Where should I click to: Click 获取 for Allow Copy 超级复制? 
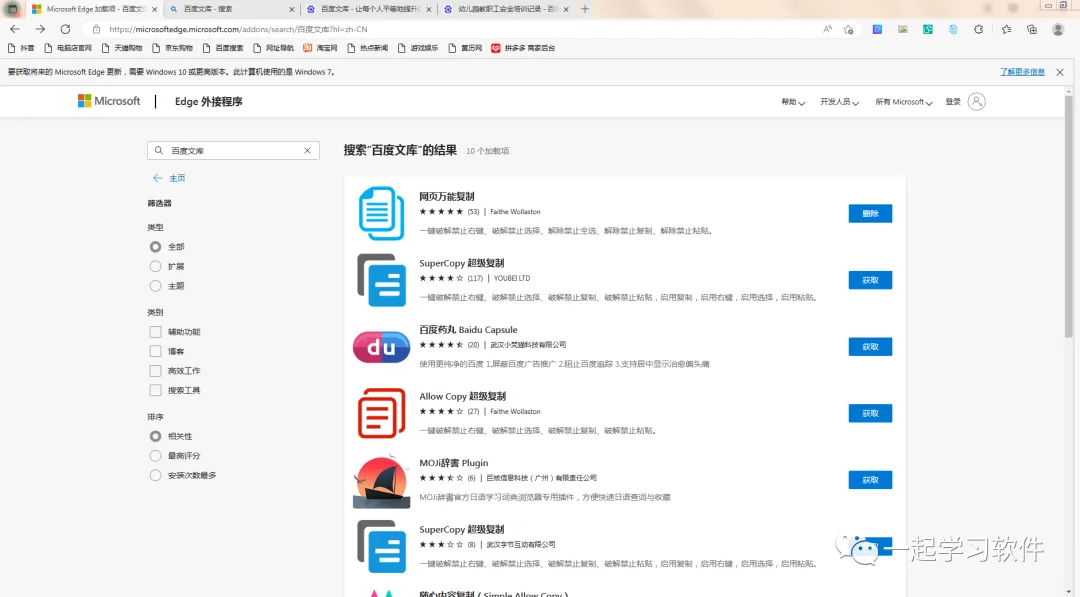(870, 413)
